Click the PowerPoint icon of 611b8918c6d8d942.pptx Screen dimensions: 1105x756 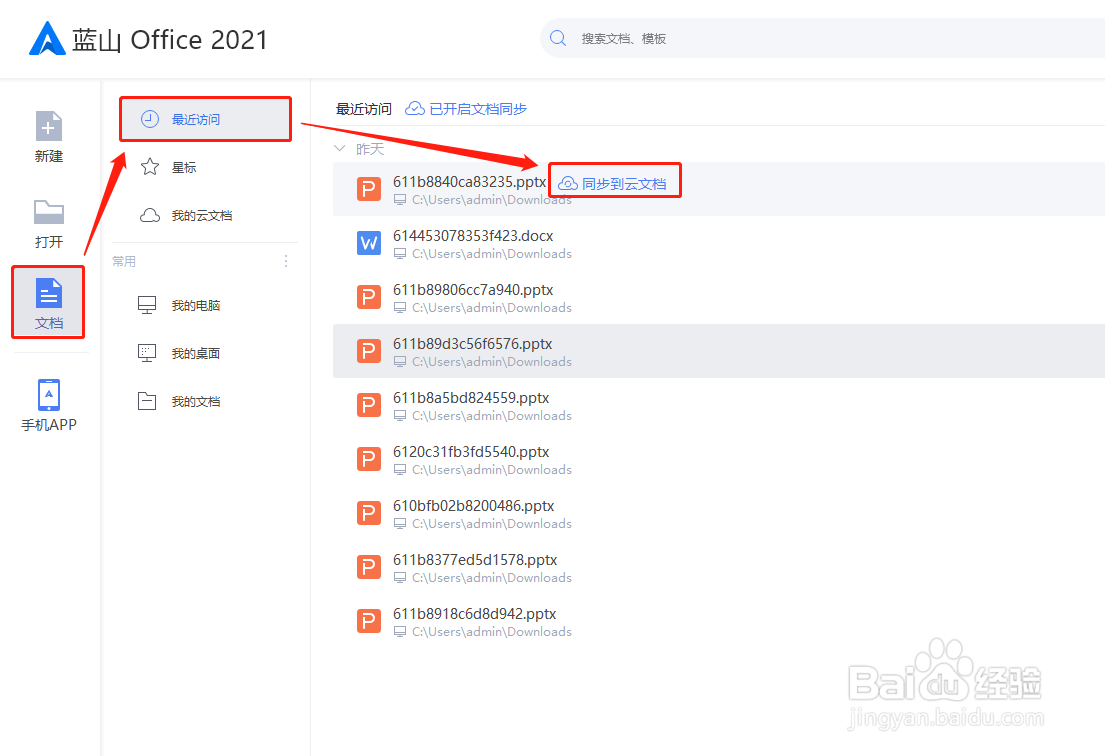pyautogui.click(x=369, y=621)
